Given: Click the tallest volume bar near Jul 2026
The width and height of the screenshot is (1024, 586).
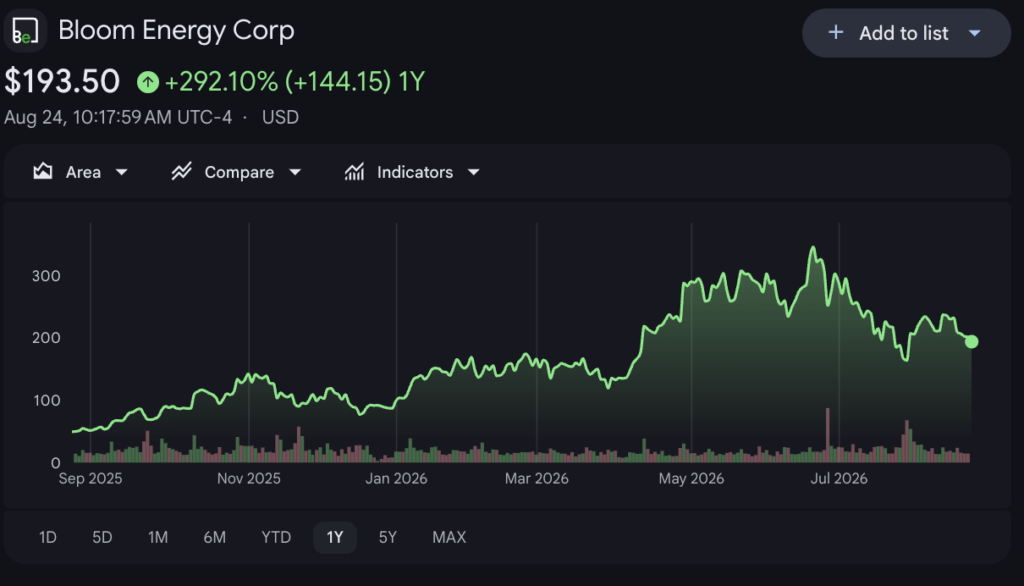Looking at the screenshot, I should [828, 435].
